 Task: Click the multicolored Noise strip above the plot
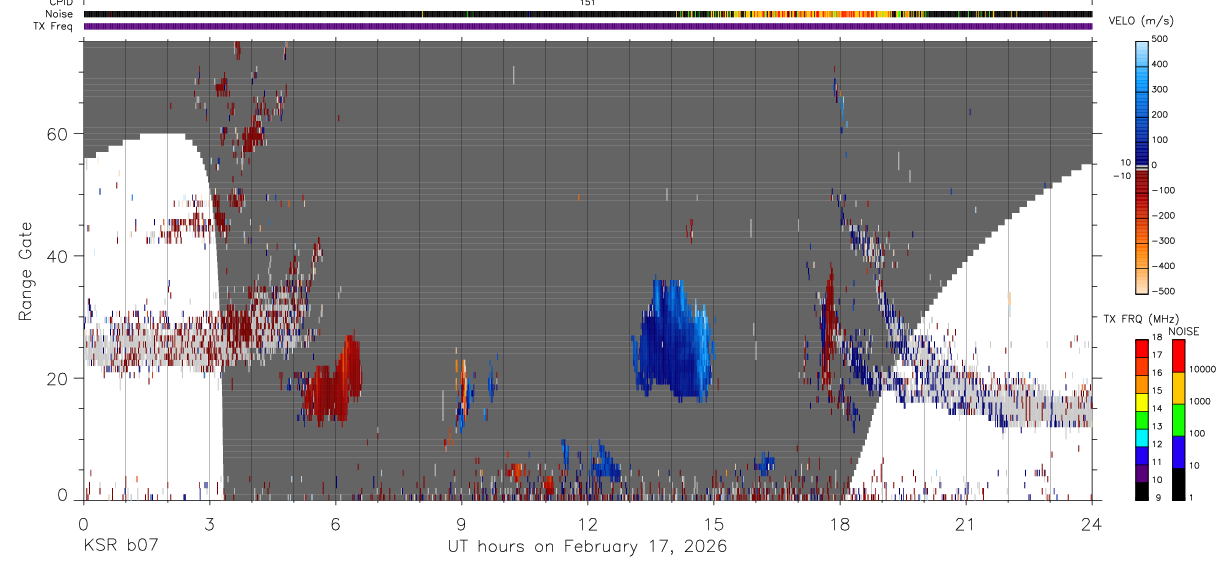click(x=587, y=14)
